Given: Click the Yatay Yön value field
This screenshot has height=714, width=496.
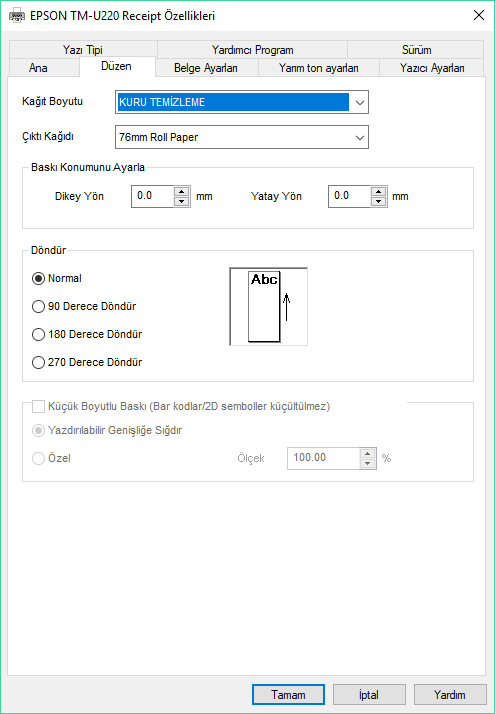Looking at the screenshot, I should point(349,196).
